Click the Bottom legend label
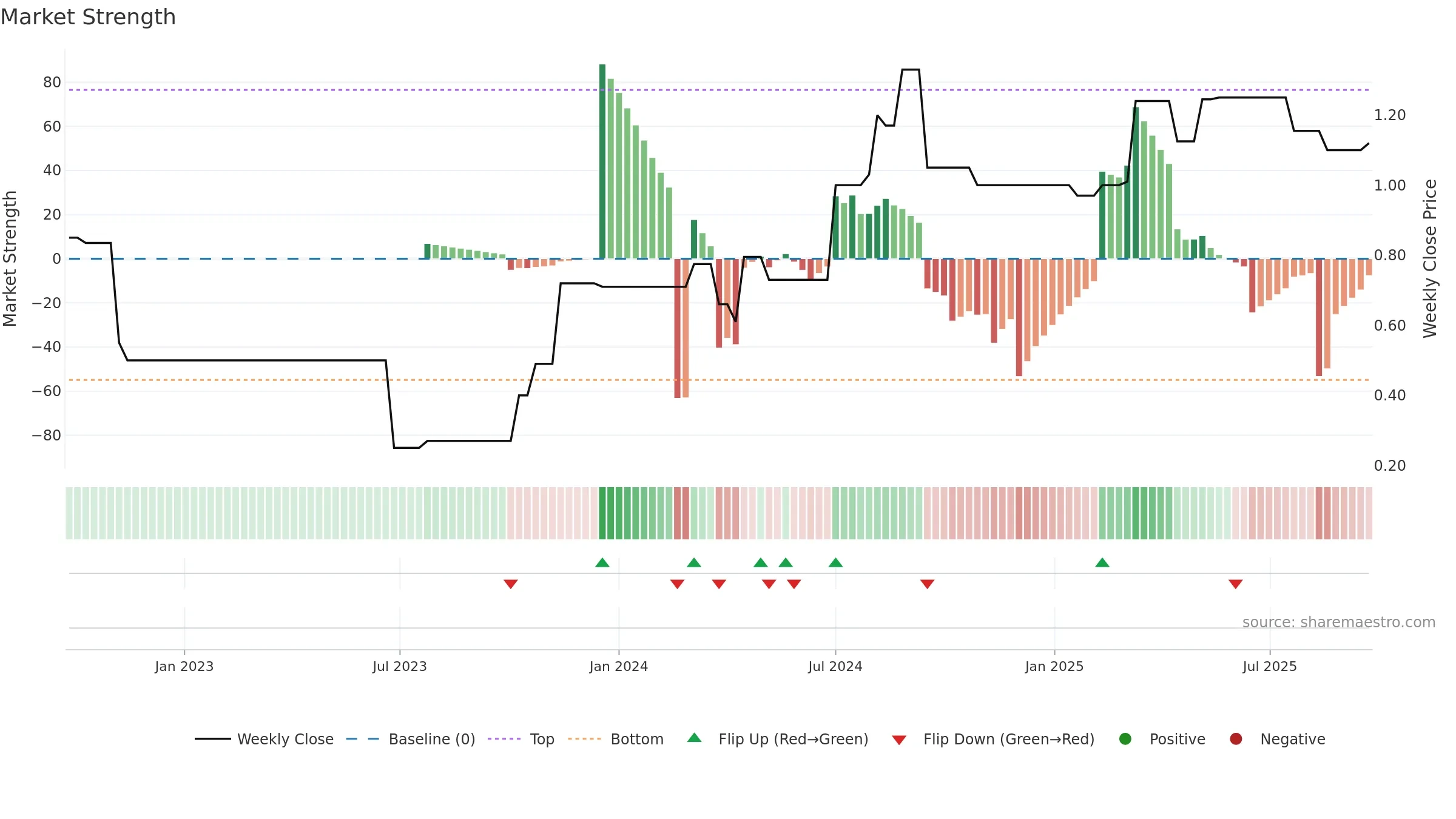Viewport: 1456px width, 819px height. pos(637,739)
